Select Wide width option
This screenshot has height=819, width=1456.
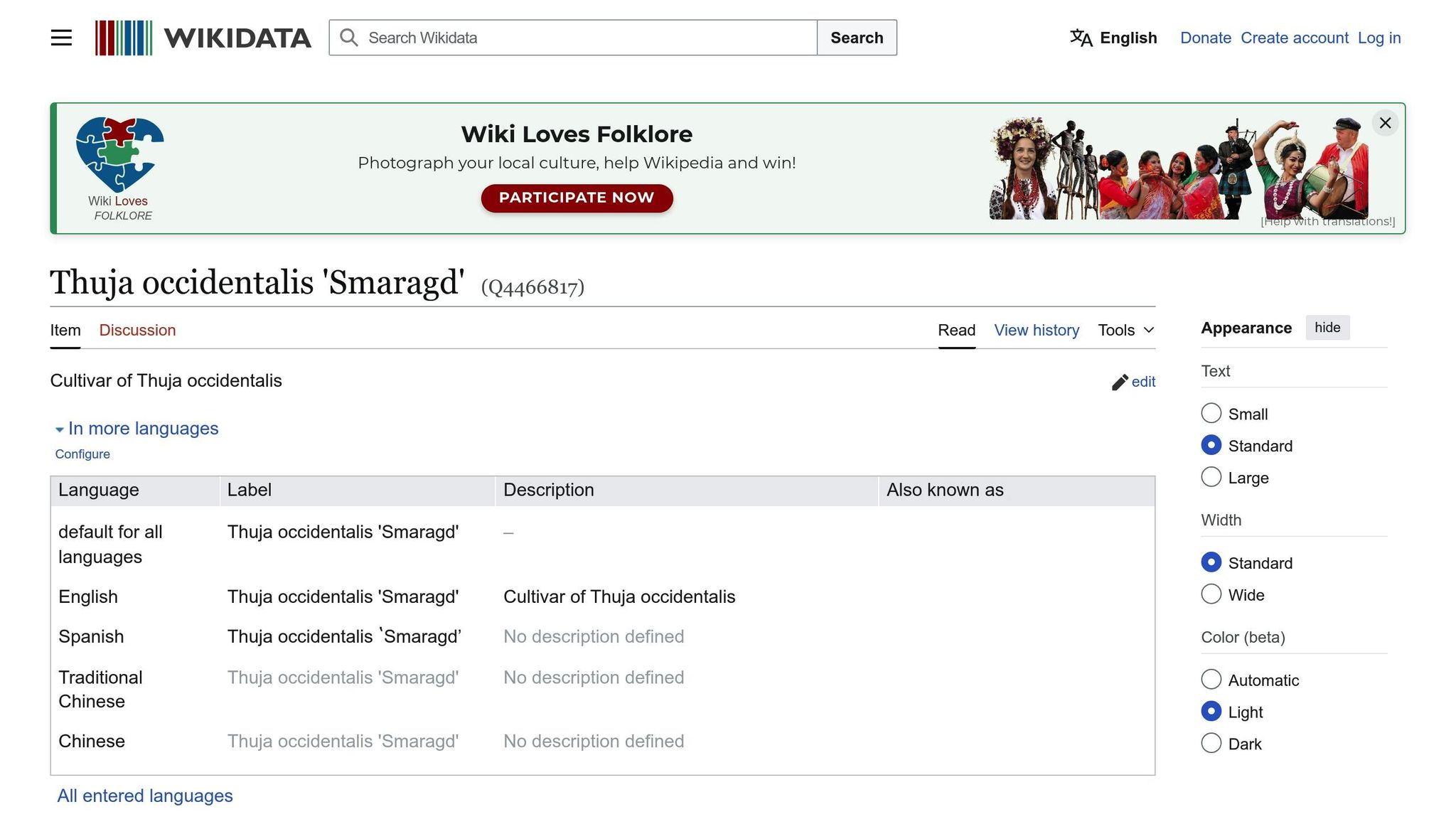(1211, 594)
